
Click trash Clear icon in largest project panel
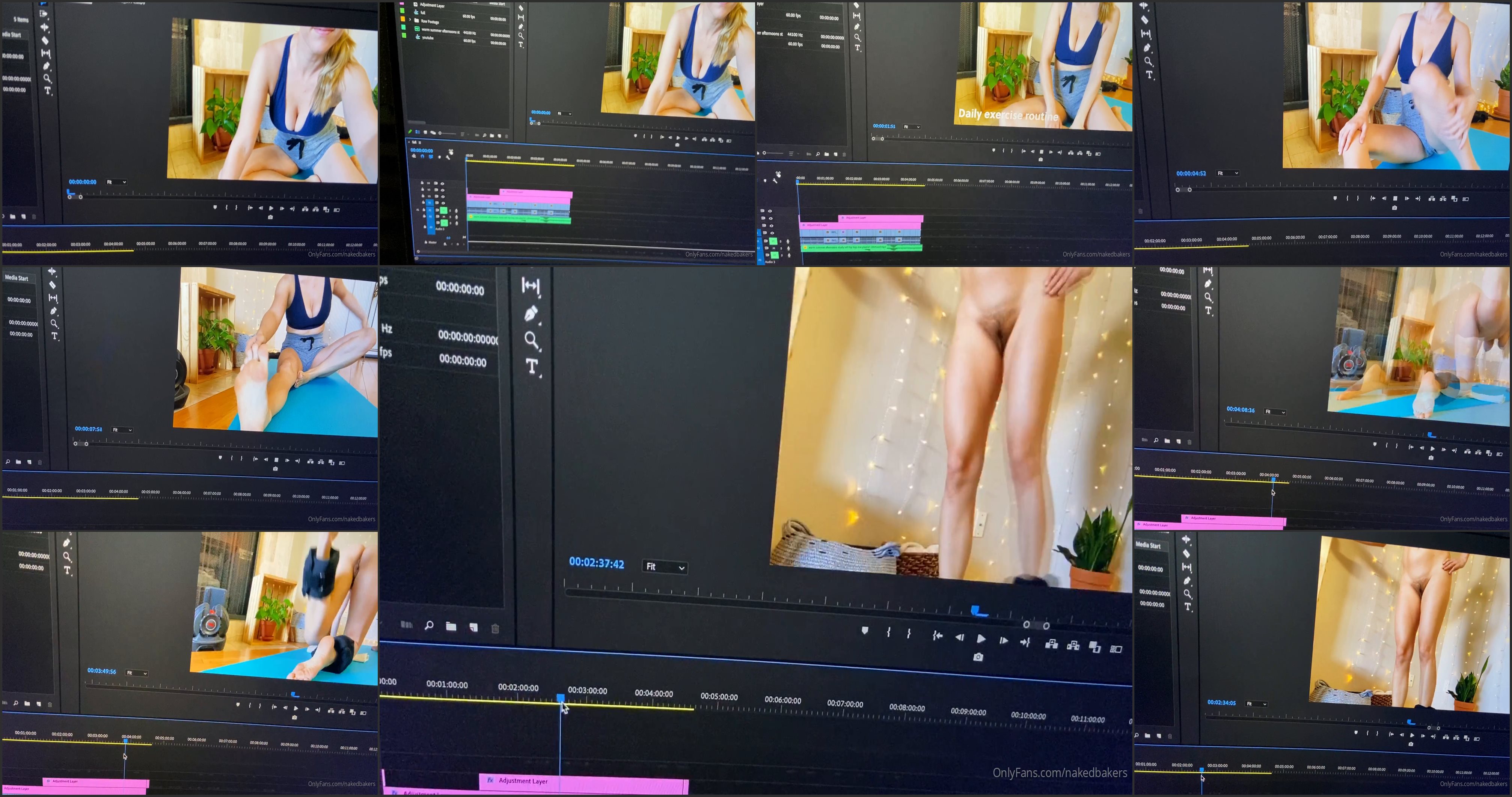pos(495,628)
